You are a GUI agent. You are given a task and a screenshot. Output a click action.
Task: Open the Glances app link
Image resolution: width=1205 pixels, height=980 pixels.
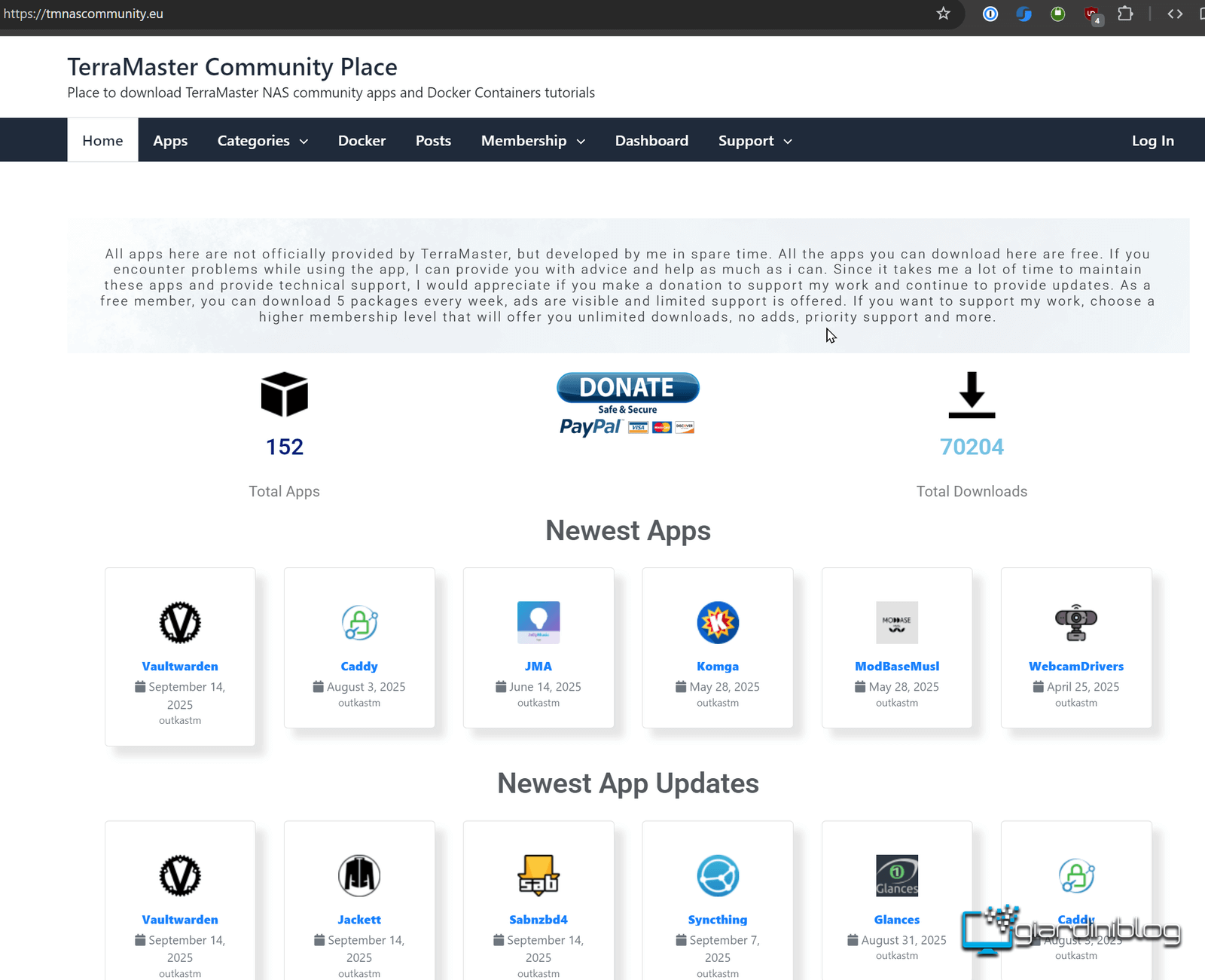pyautogui.click(x=897, y=920)
